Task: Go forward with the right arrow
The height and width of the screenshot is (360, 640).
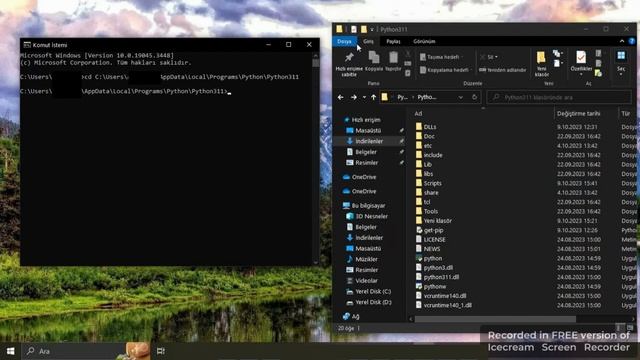Action: 353,97
